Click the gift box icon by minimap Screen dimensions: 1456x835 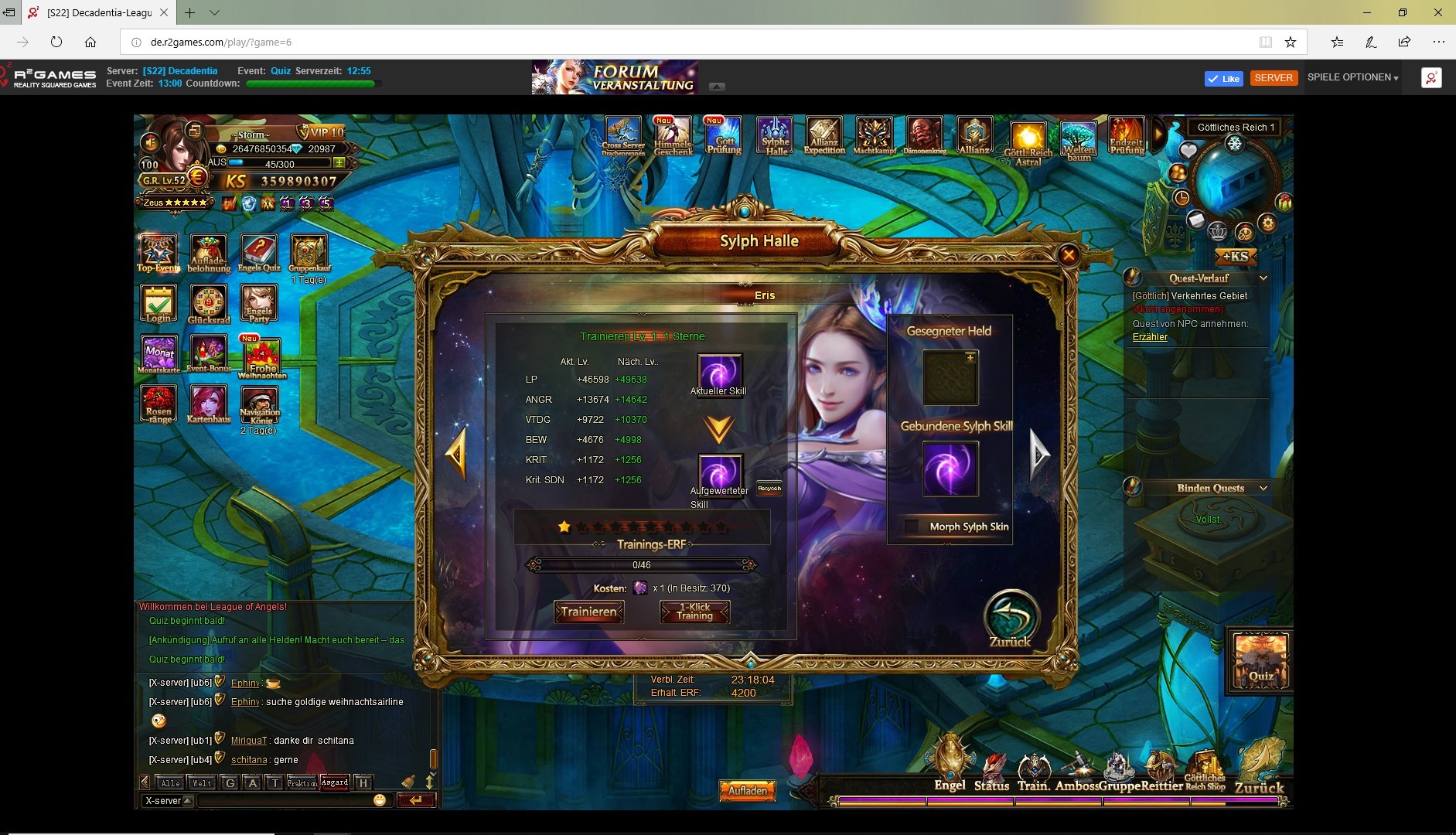click(1284, 203)
